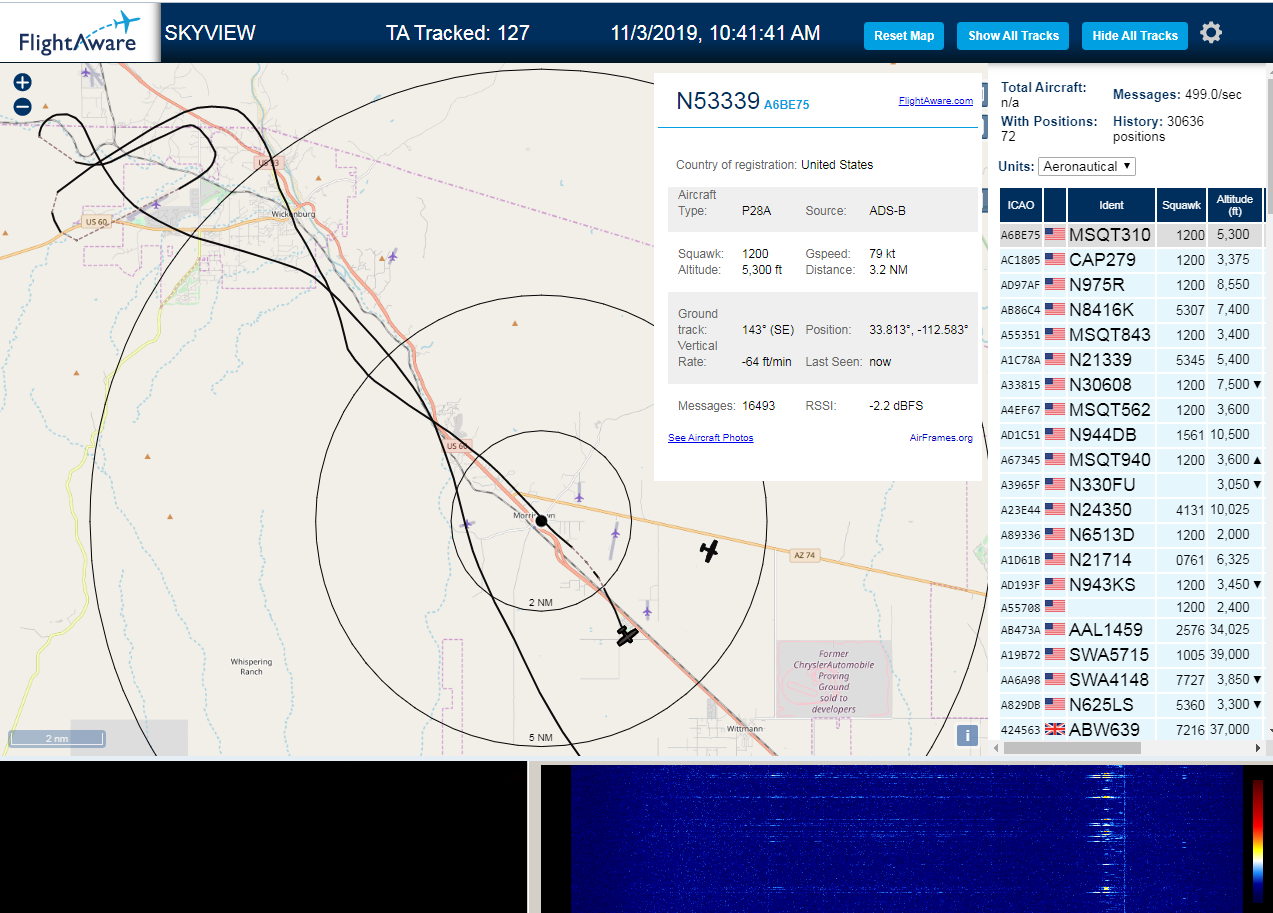This screenshot has height=913, width=1273.
Task: Click the altitude value 34,025
Action: tap(1230, 630)
